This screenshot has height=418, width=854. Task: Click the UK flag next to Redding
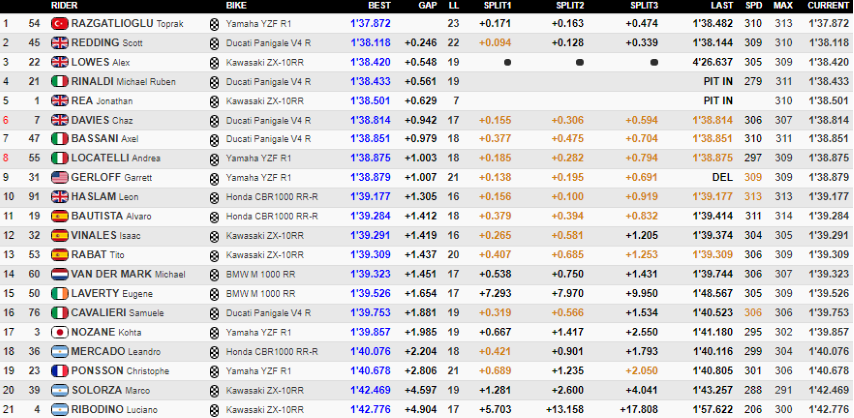click(59, 43)
